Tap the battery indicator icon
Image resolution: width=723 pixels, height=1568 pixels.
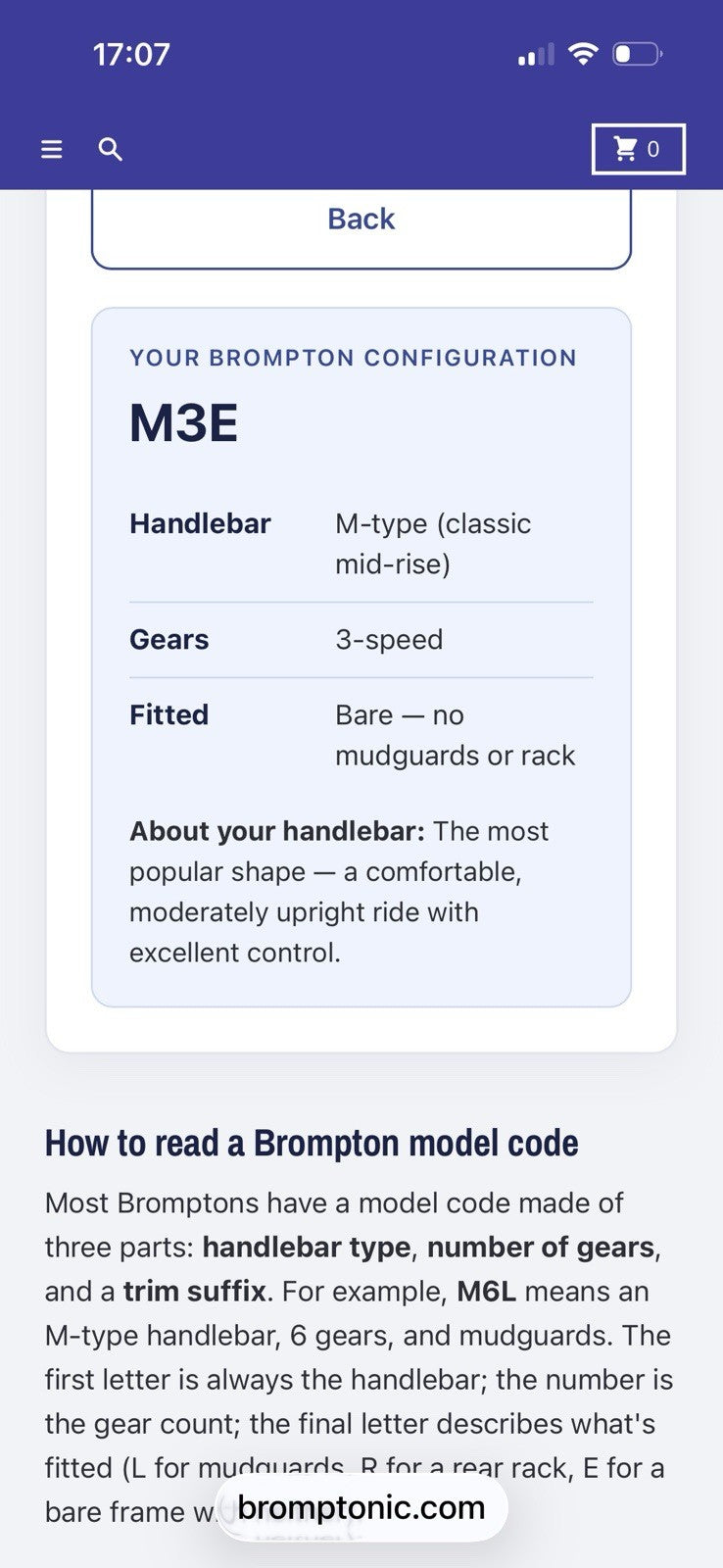pyautogui.click(x=638, y=54)
